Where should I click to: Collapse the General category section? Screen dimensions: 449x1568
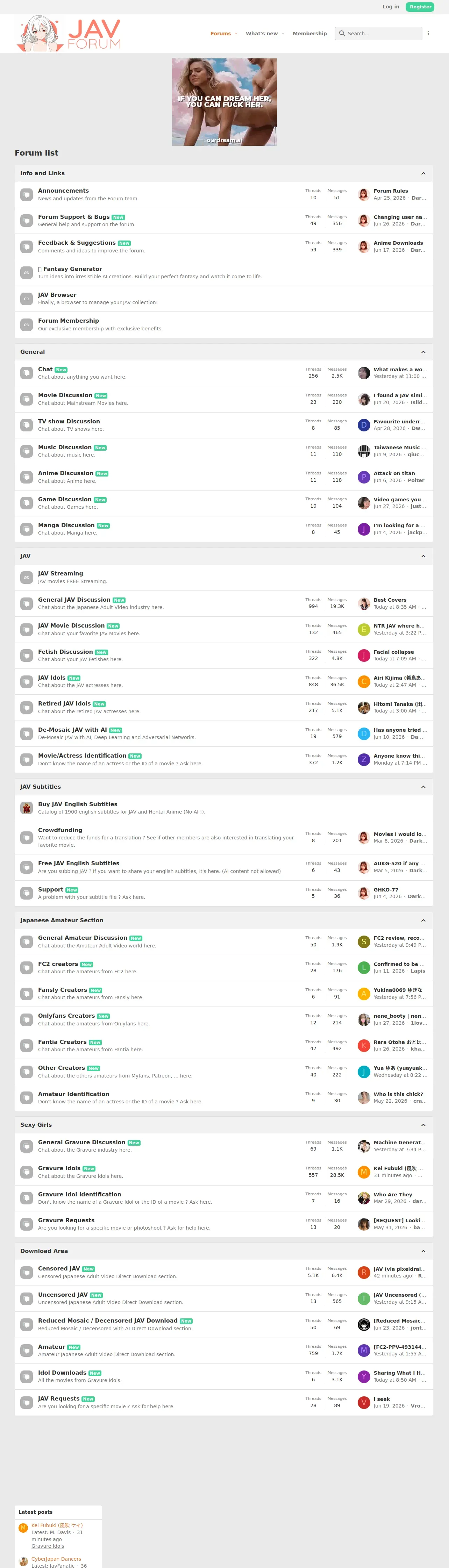(423, 352)
